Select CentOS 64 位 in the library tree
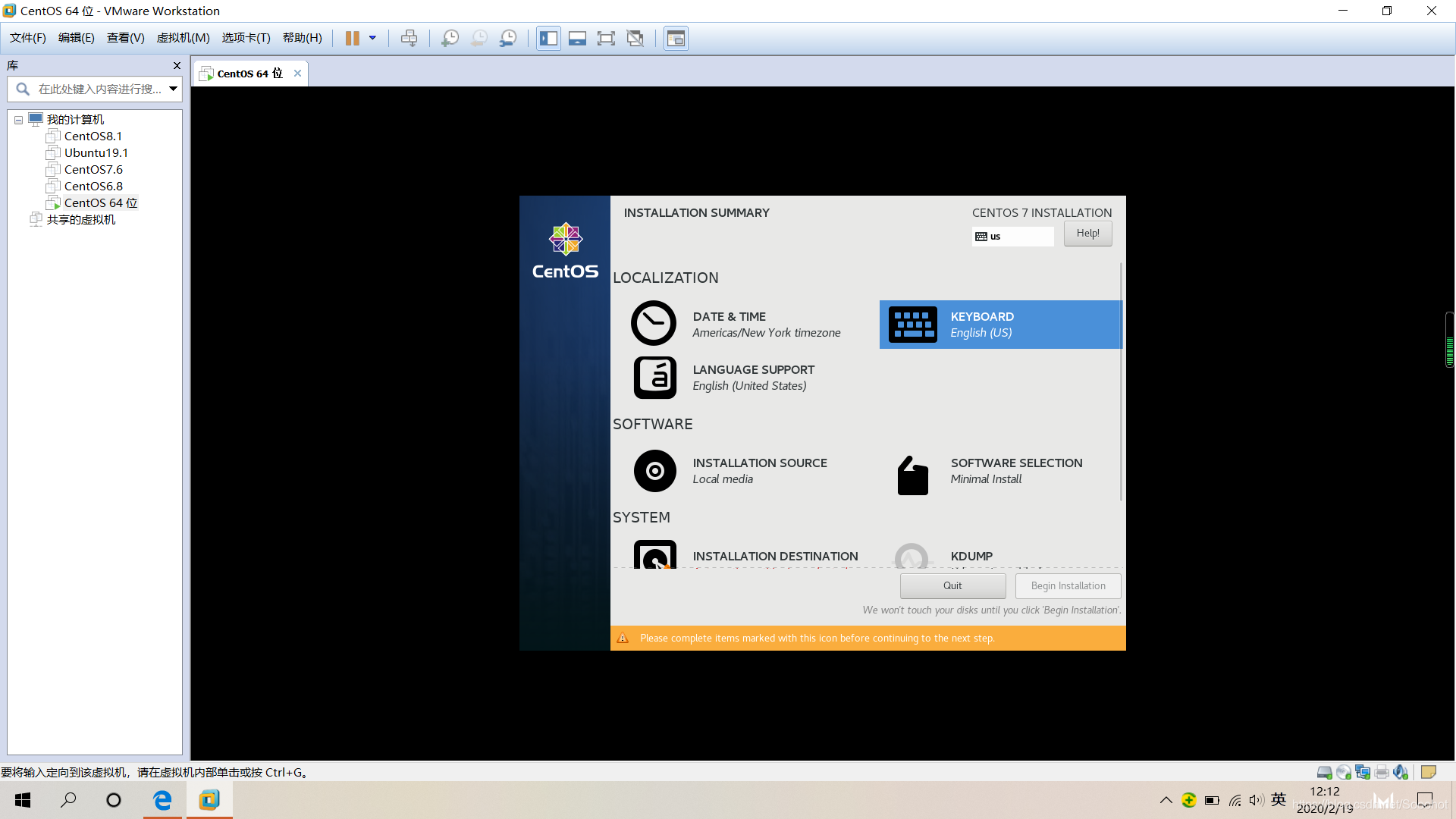 pyautogui.click(x=100, y=203)
